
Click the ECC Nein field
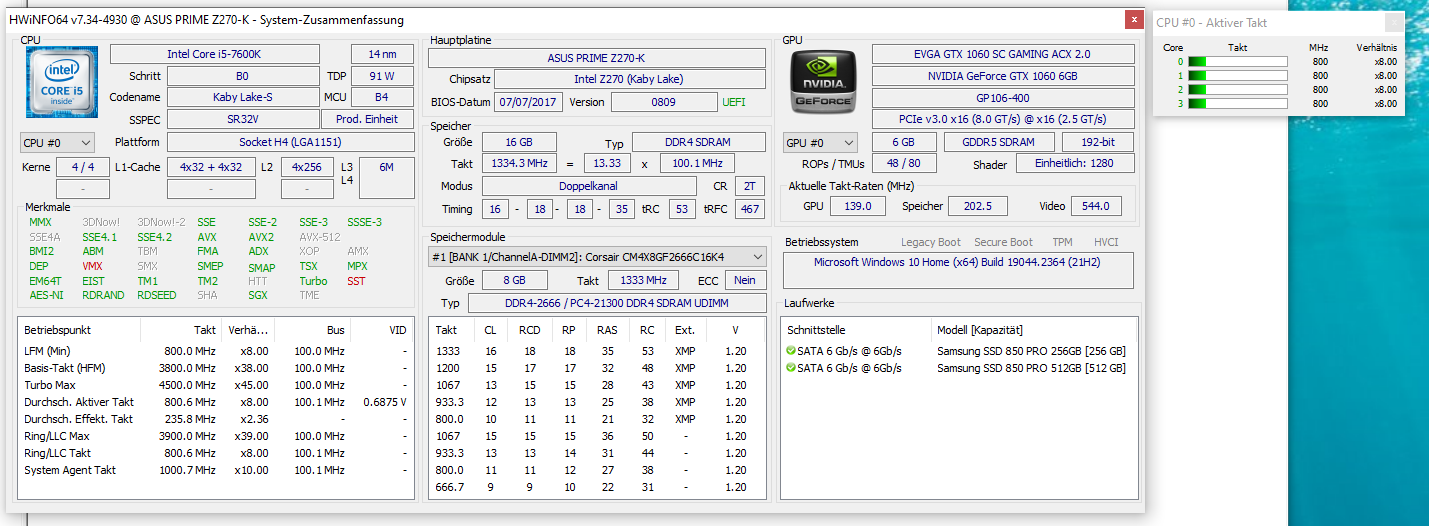(x=745, y=280)
